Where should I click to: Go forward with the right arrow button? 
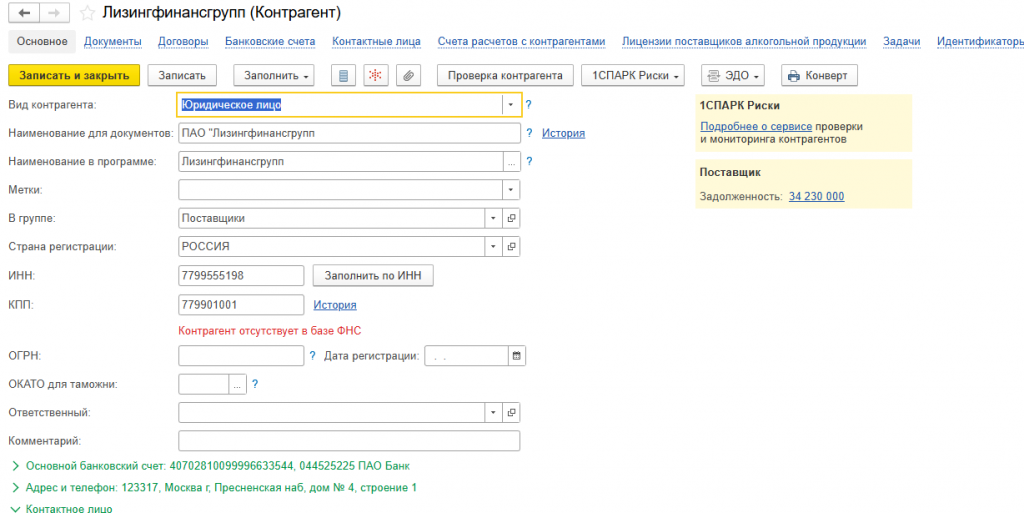click(x=54, y=12)
